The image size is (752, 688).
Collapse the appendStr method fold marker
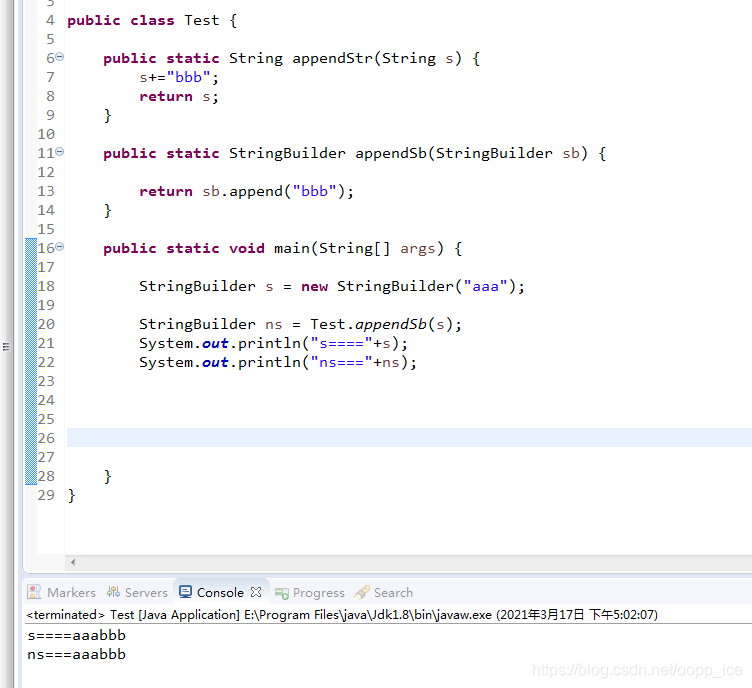coord(59,57)
